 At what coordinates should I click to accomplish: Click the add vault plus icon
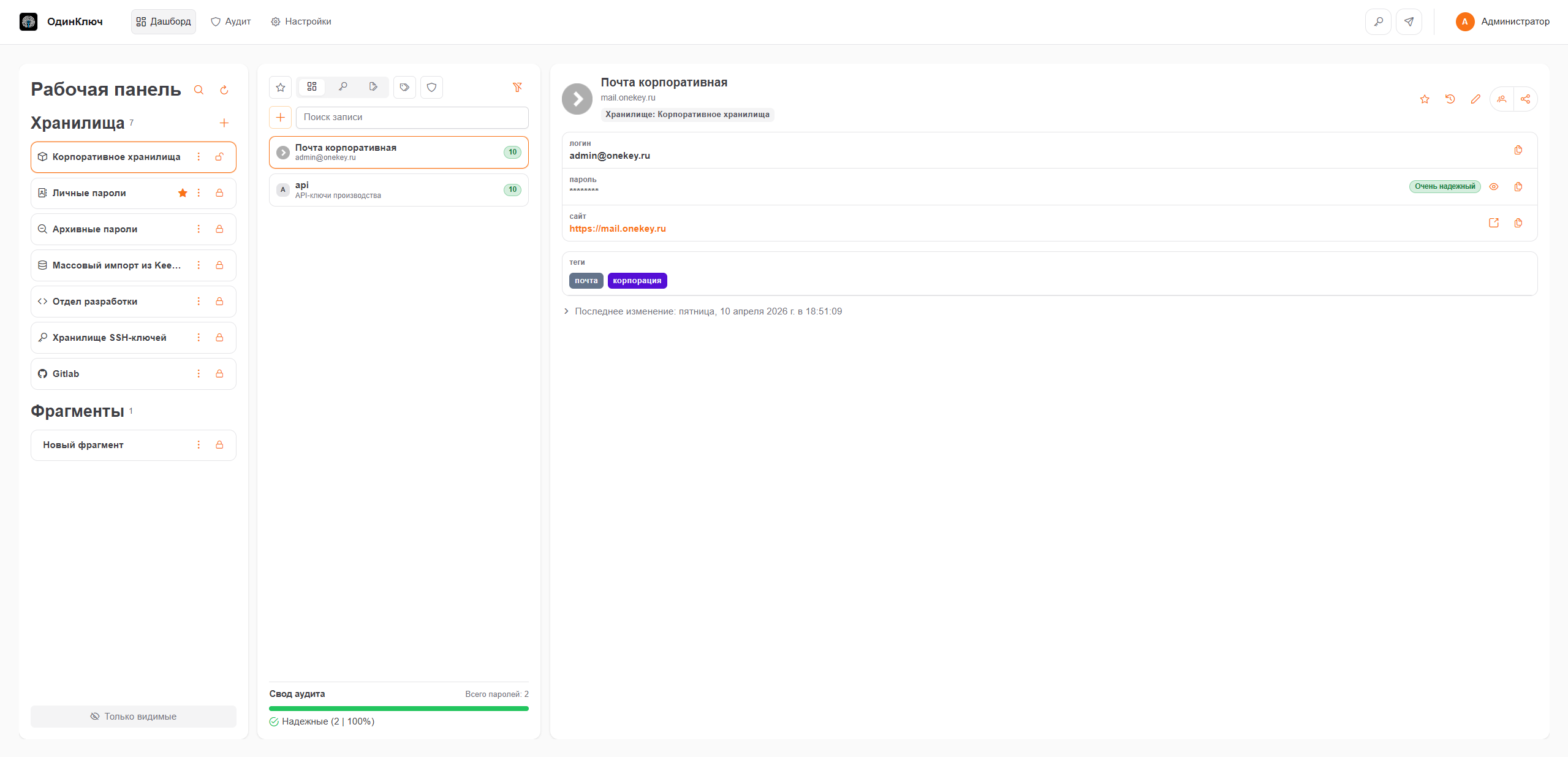point(224,123)
